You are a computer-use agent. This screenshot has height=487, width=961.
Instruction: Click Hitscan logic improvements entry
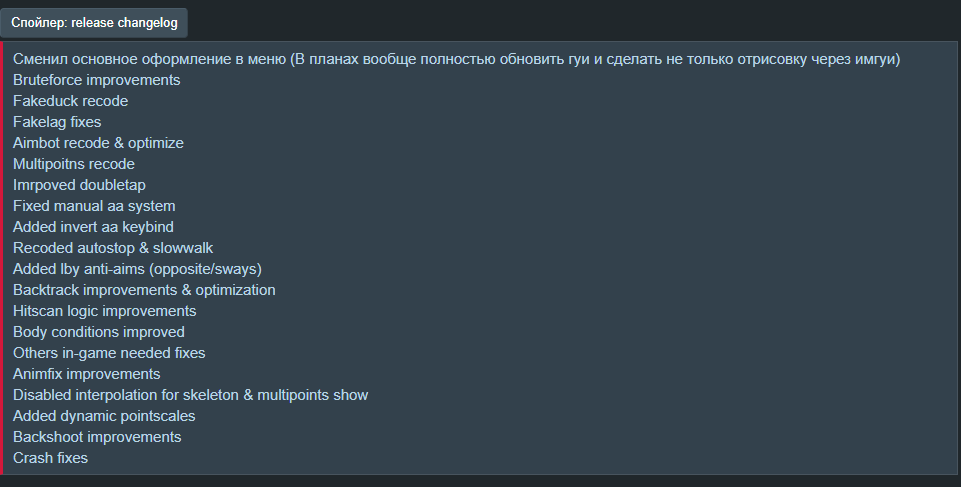(105, 311)
